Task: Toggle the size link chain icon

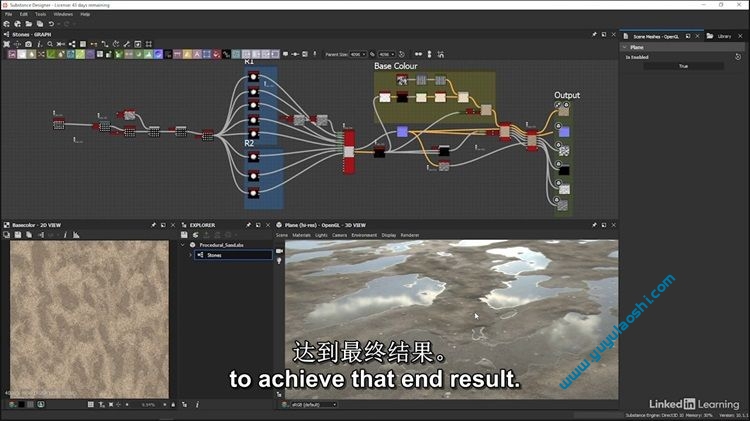Action: click(372, 55)
